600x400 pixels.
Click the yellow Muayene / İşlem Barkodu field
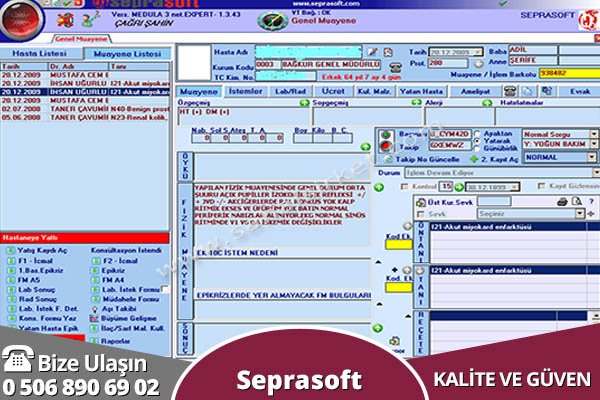click(x=569, y=73)
